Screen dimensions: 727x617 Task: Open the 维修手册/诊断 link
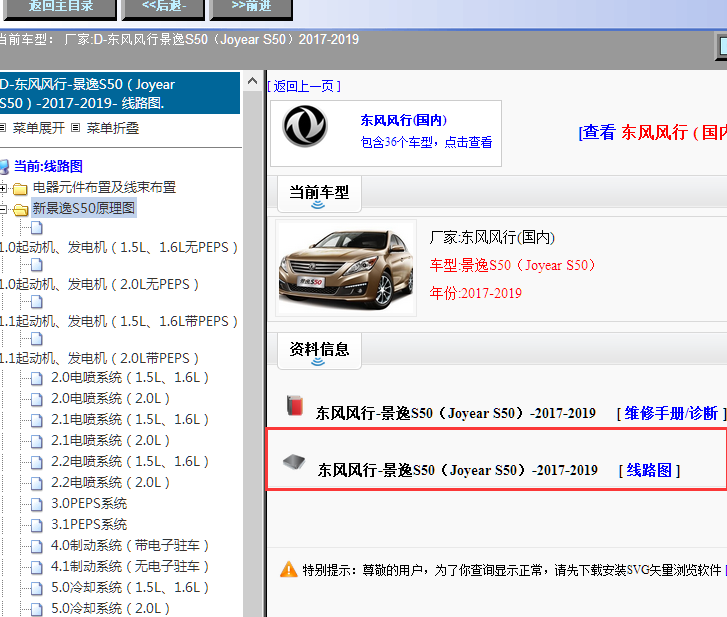(671, 413)
